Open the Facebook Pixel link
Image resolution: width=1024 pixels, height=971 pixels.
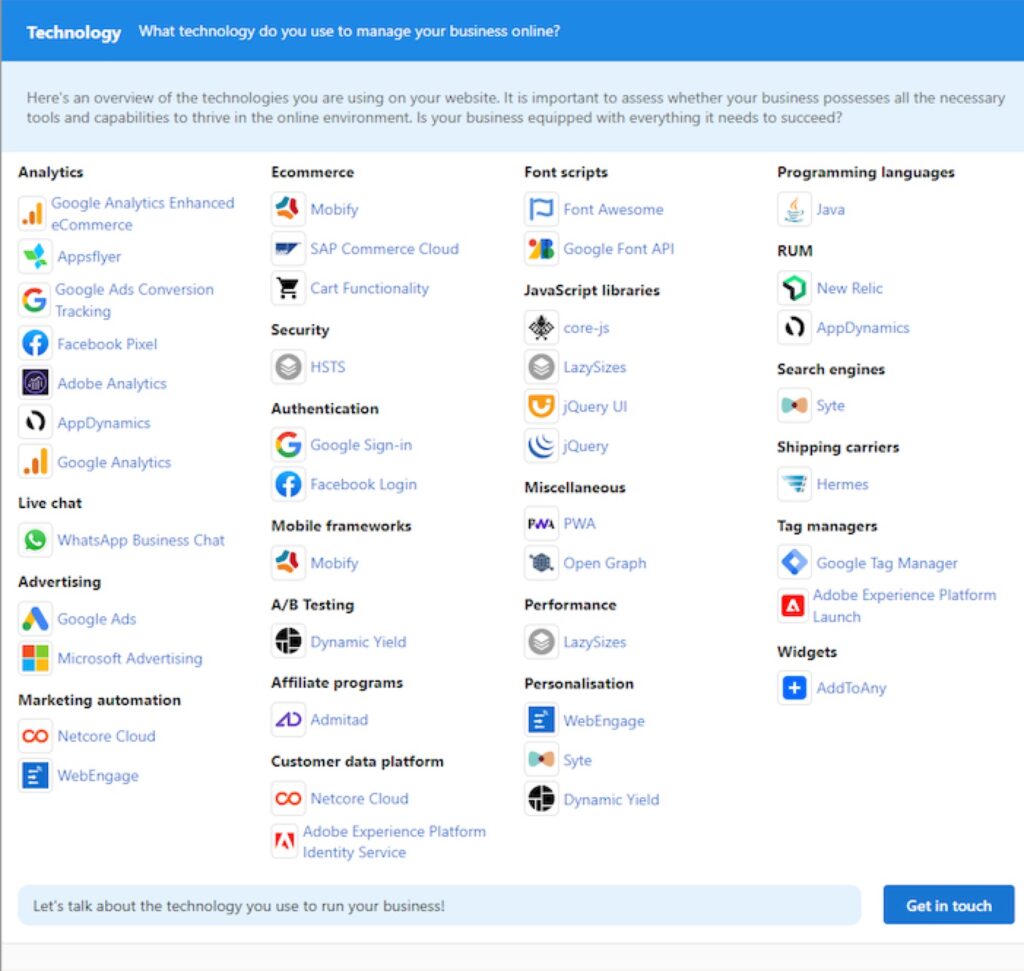click(x=107, y=344)
